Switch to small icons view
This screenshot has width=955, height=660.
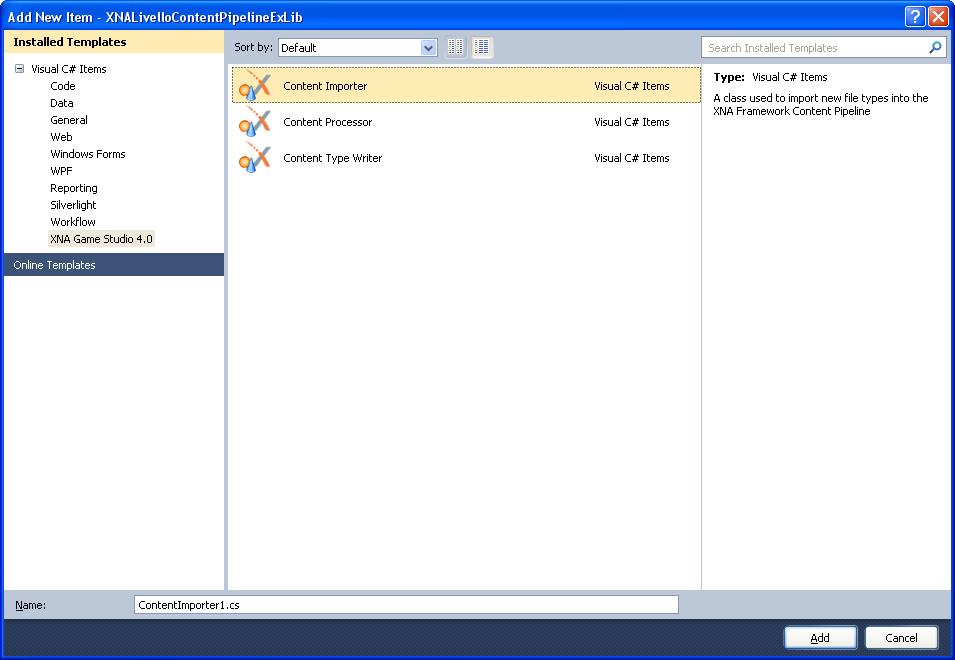coord(456,47)
